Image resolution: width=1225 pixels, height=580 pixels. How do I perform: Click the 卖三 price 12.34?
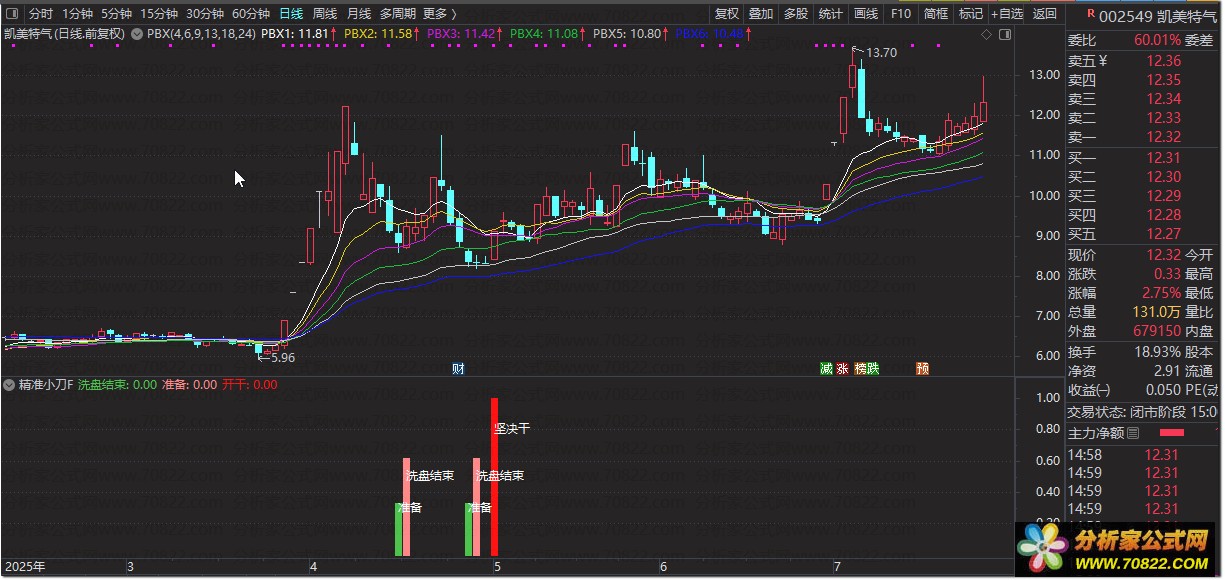tap(1163, 99)
